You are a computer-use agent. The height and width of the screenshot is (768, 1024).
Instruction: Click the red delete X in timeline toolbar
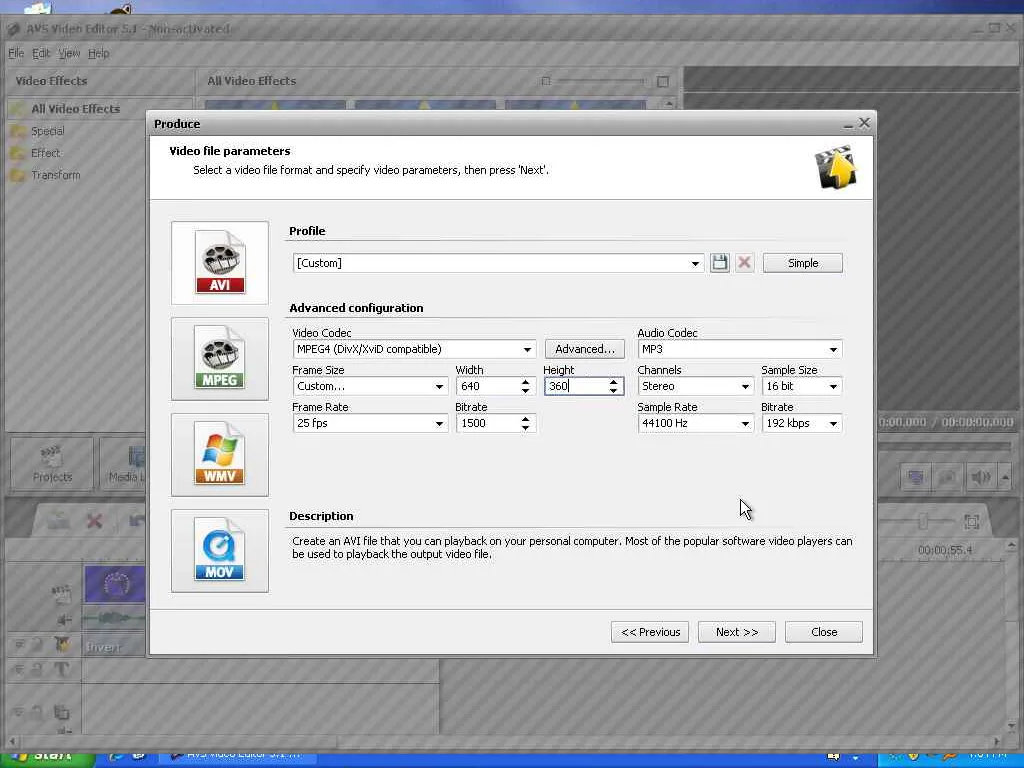pyautogui.click(x=95, y=520)
